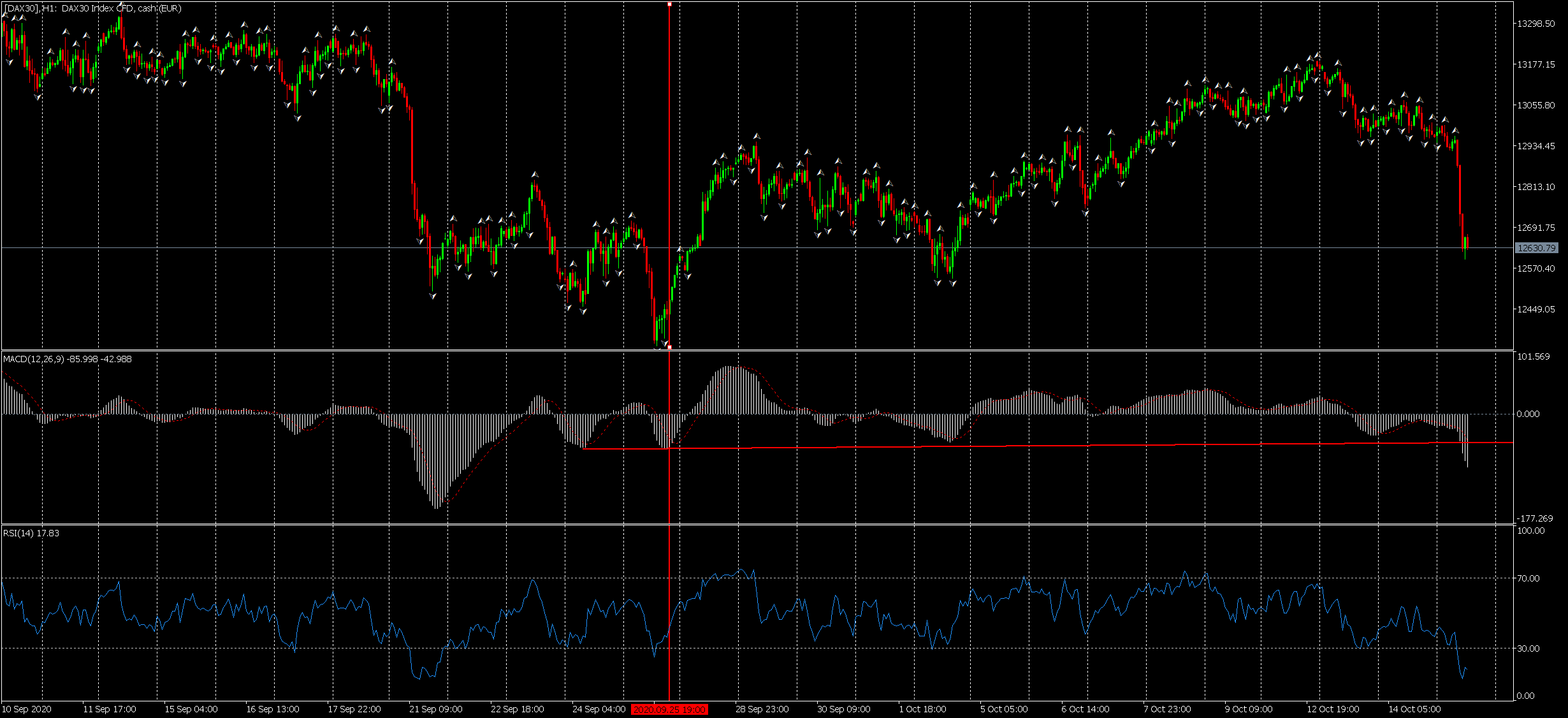Click the RSI scale value 0.00
The height and width of the screenshot is (718, 1568).
point(1525,696)
